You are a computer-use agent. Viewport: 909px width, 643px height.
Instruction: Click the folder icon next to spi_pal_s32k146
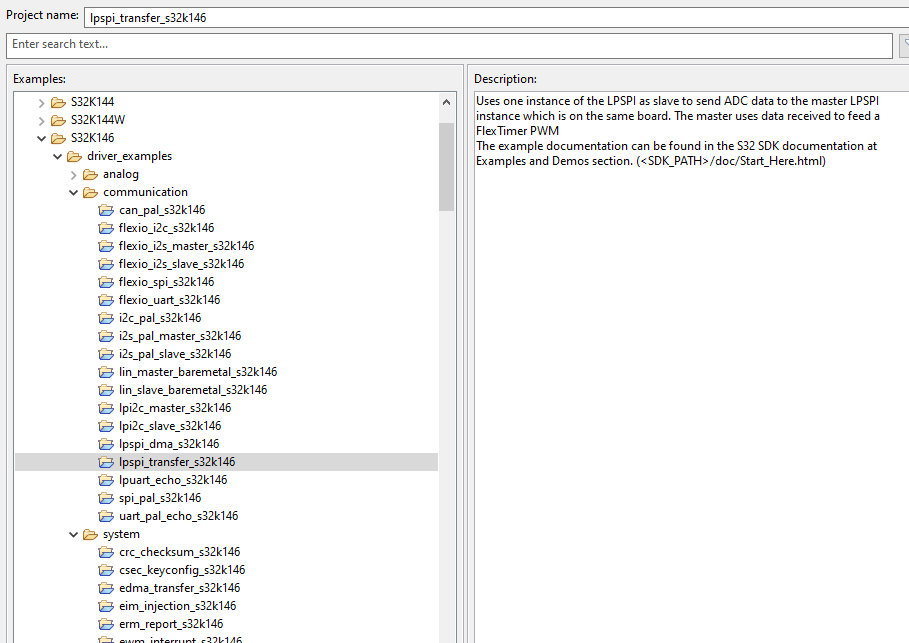click(x=106, y=497)
